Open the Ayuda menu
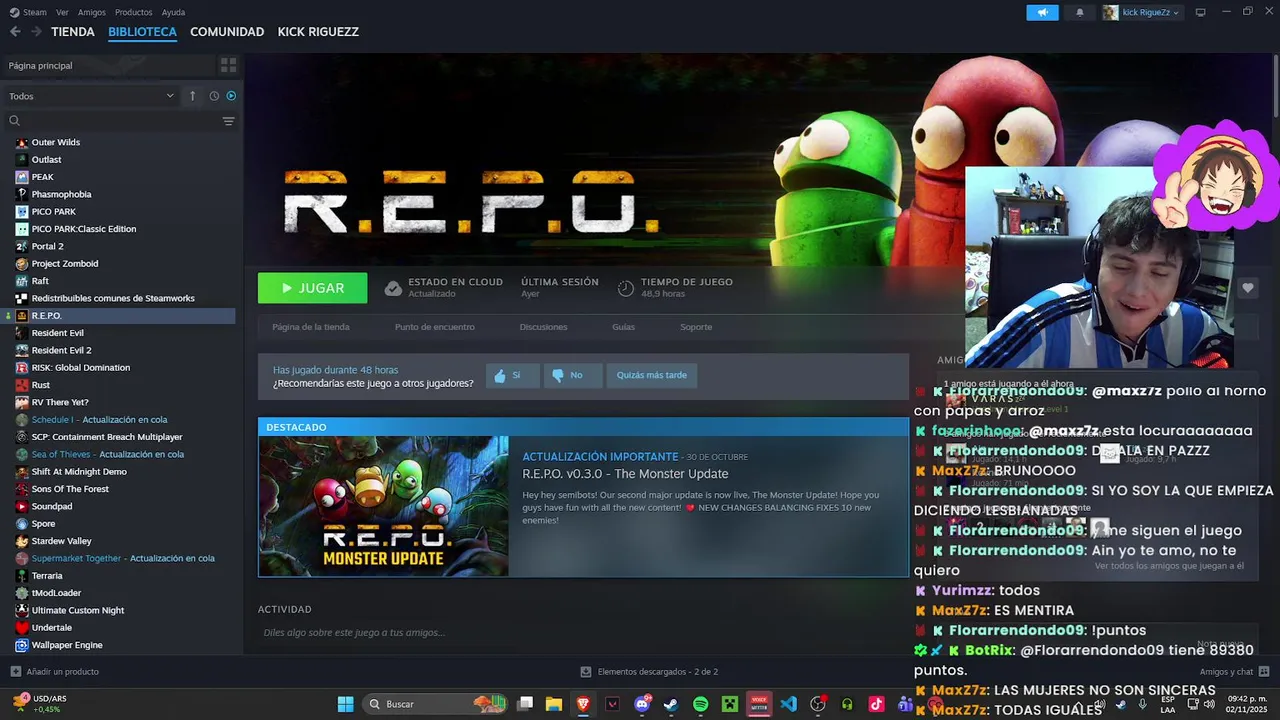This screenshot has height=720, width=1280. pos(173,12)
